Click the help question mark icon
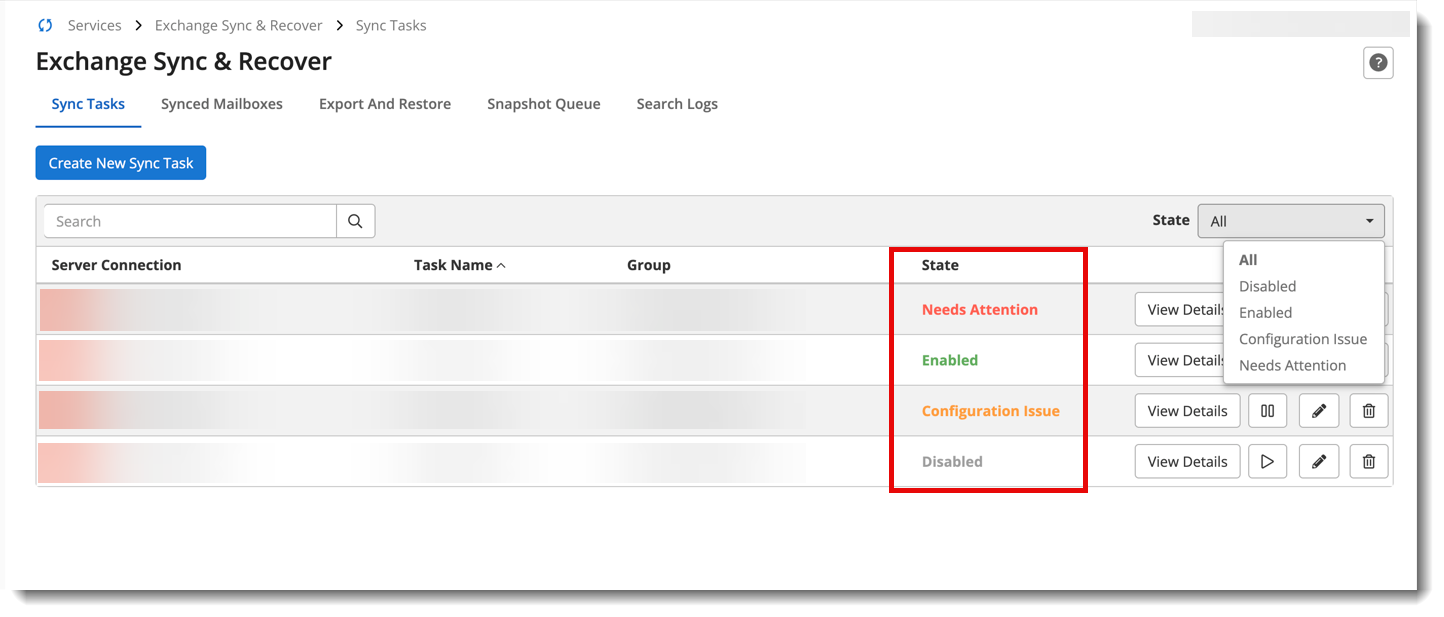The width and height of the screenshot is (1444, 617). (x=1378, y=63)
